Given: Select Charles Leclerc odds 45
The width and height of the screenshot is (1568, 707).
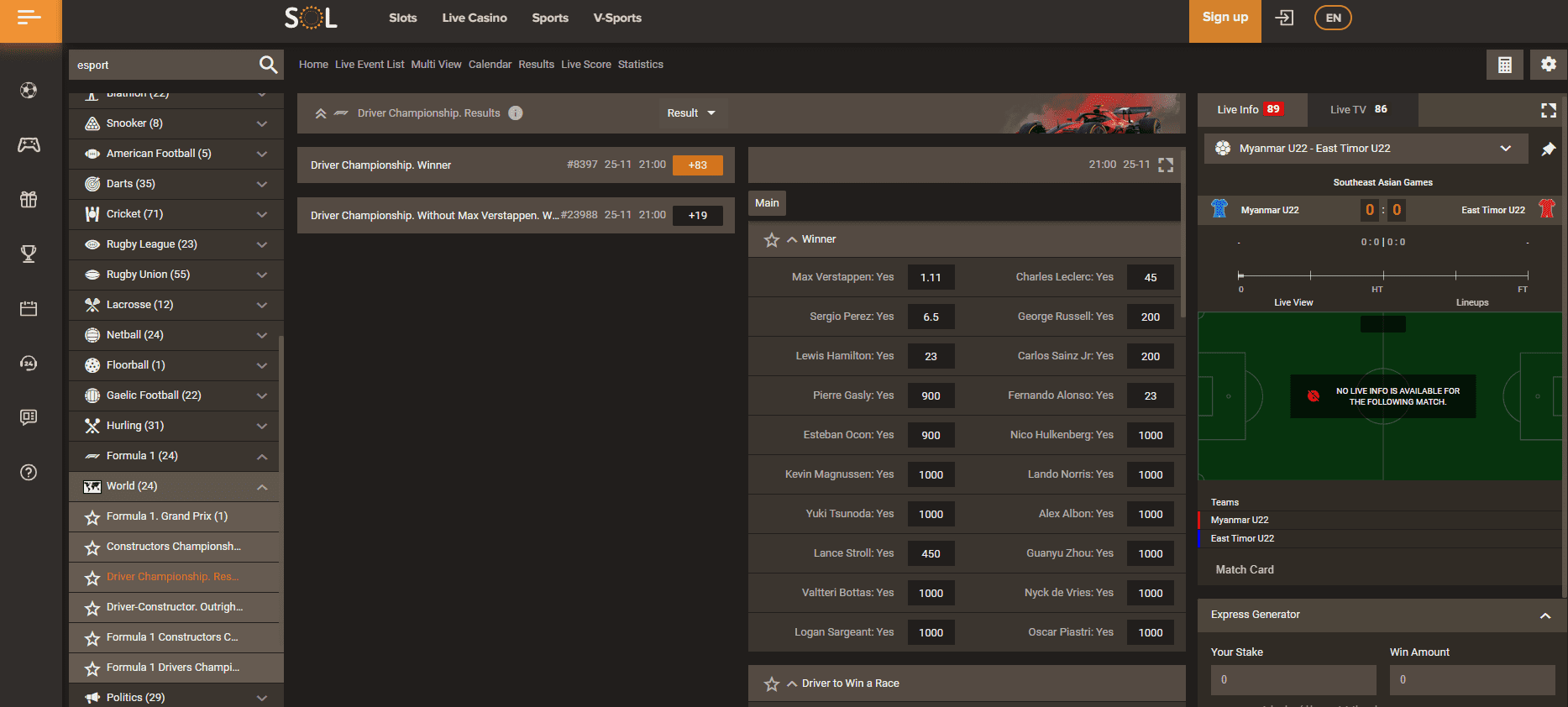Looking at the screenshot, I should pyautogui.click(x=1151, y=277).
